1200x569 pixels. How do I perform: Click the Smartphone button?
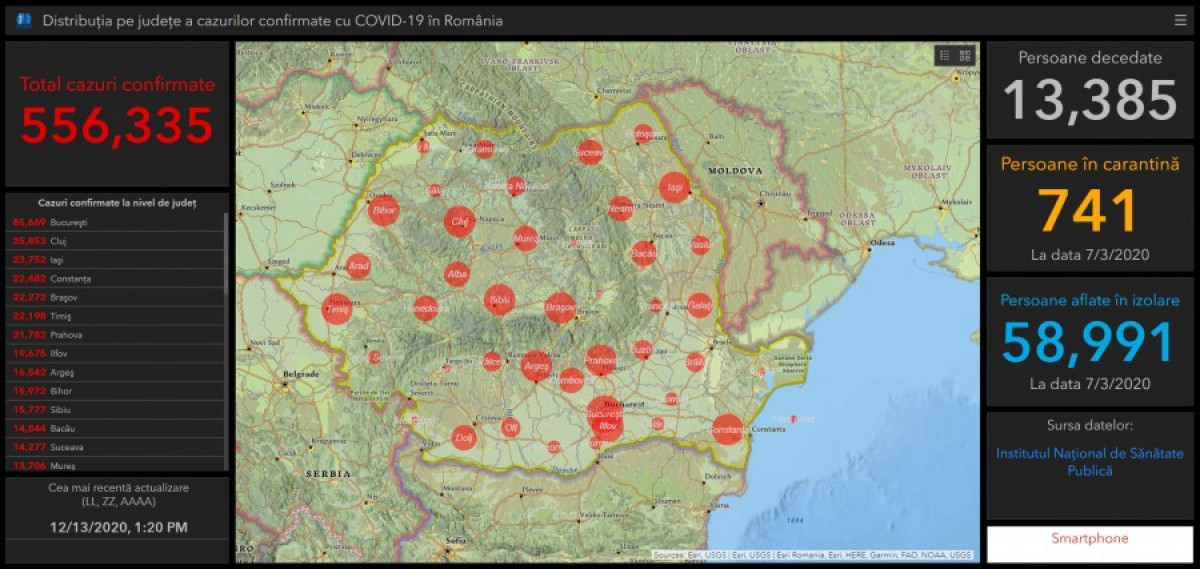[1089, 539]
